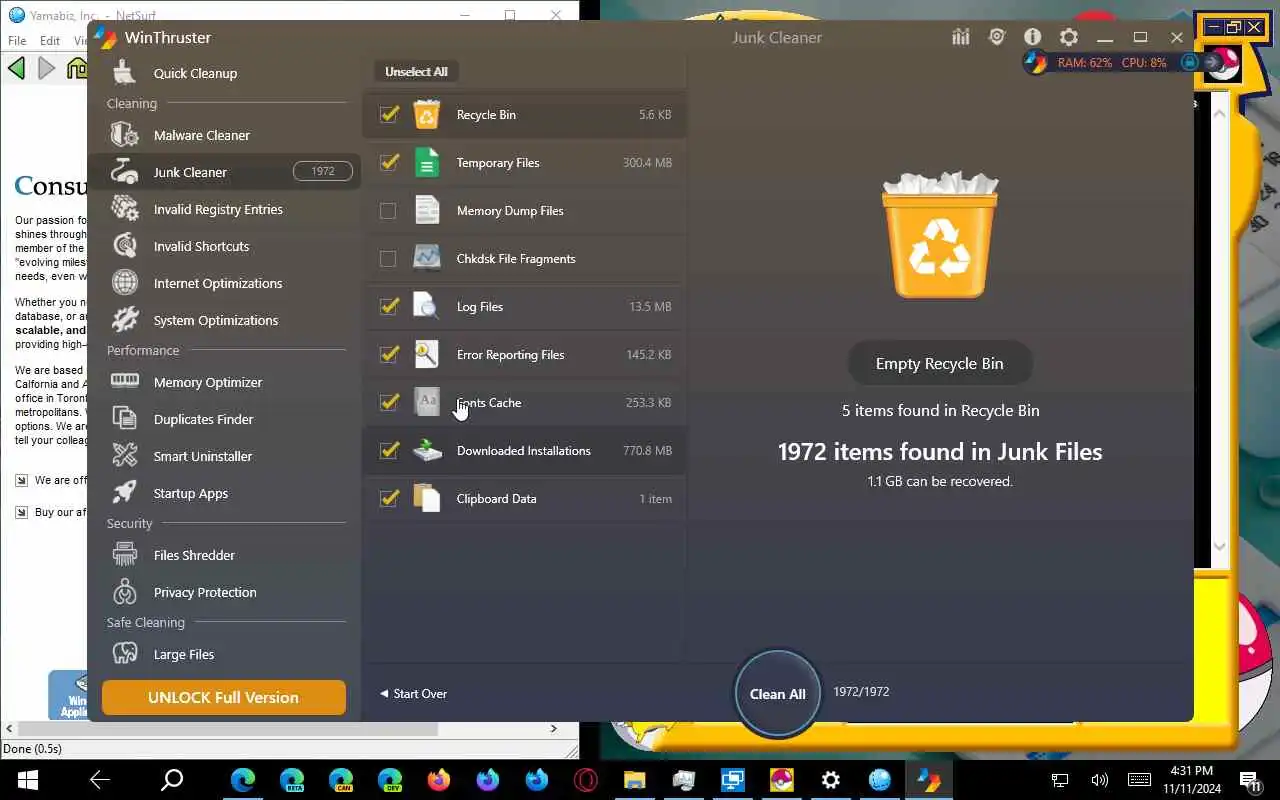Click the target badge icon in WinThruster title bar
The height and width of the screenshot is (800, 1280).
[x=996, y=37]
